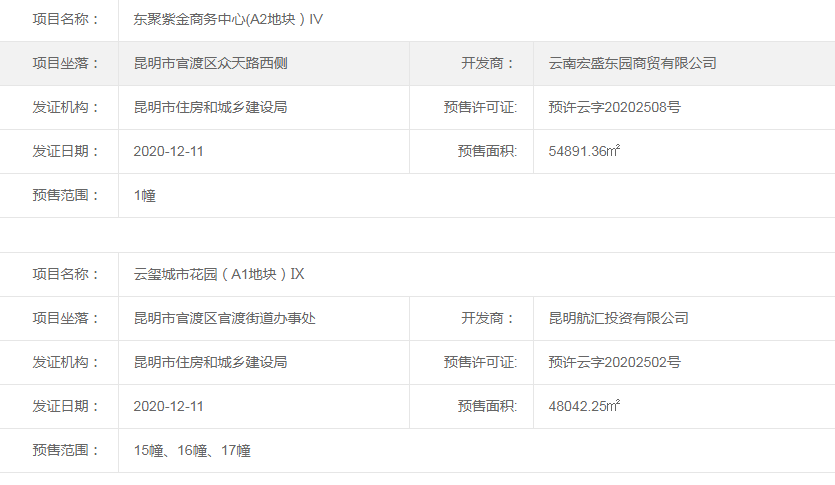Click issuing authority for 云玺城市花园 project

click(x=210, y=362)
